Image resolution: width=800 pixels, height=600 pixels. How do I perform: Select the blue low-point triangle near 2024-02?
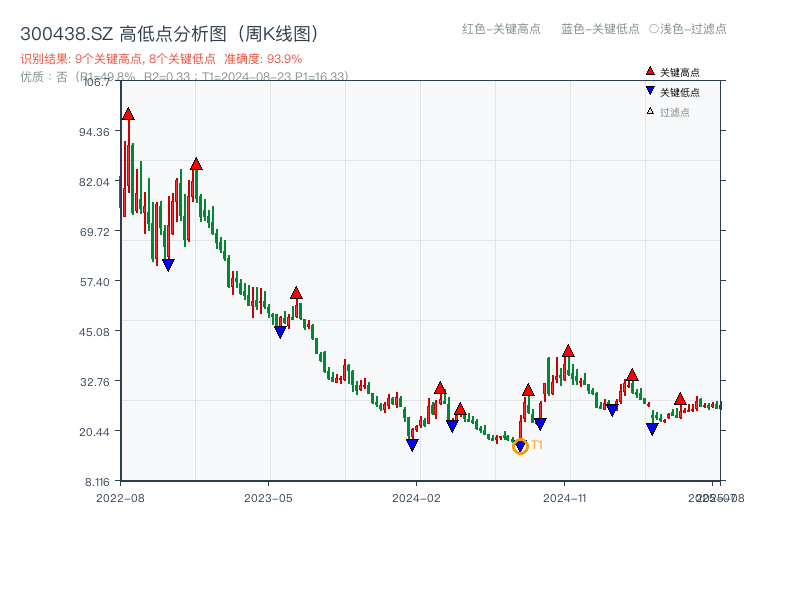(412, 443)
